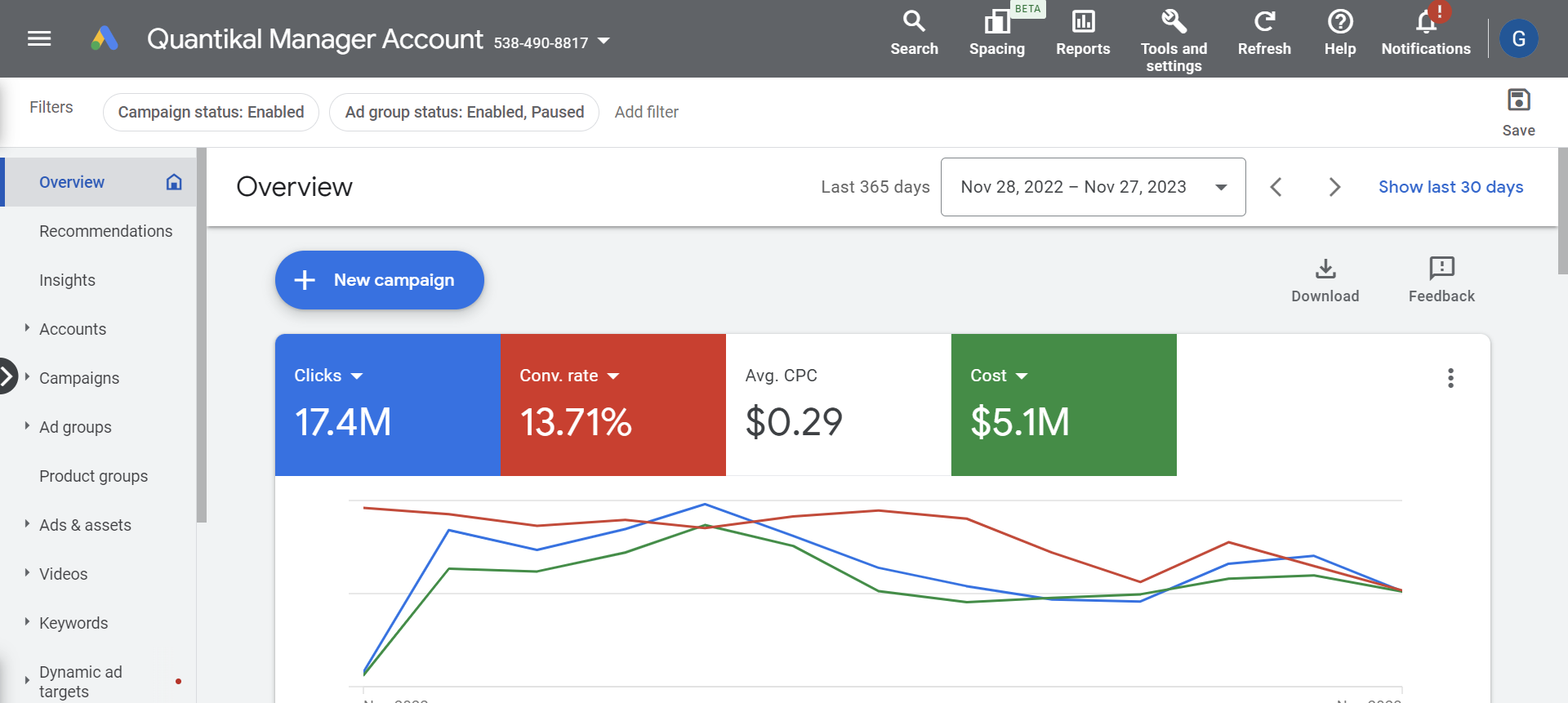Image resolution: width=1568 pixels, height=703 pixels.
Task: Click the New campaign button
Action: [380, 280]
